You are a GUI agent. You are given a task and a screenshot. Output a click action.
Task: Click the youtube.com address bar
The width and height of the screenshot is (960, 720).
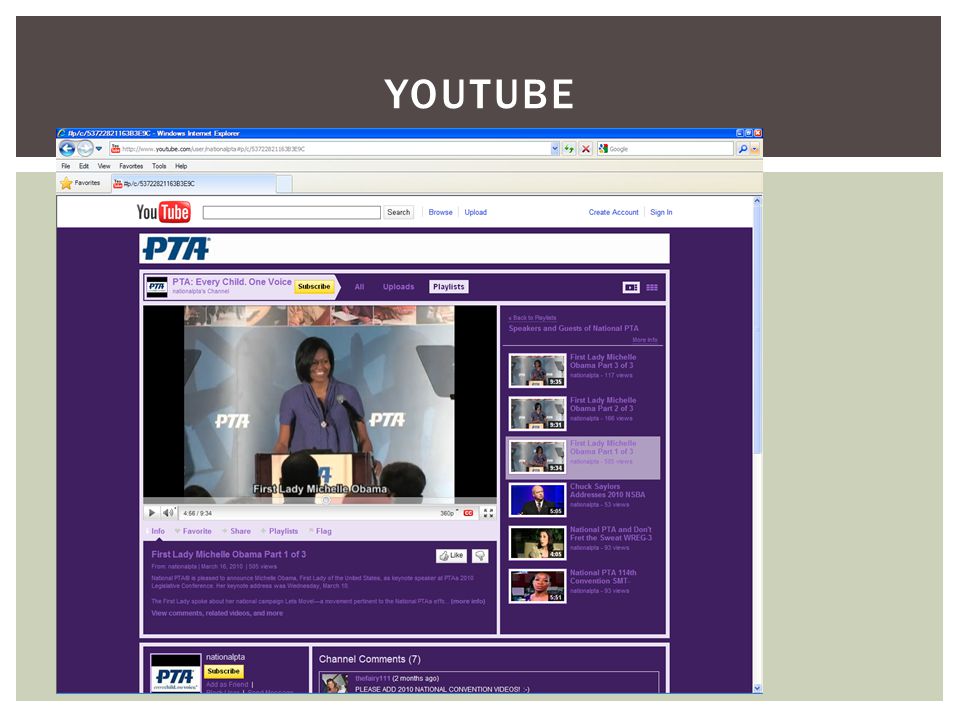pyautogui.click(x=329, y=149)
